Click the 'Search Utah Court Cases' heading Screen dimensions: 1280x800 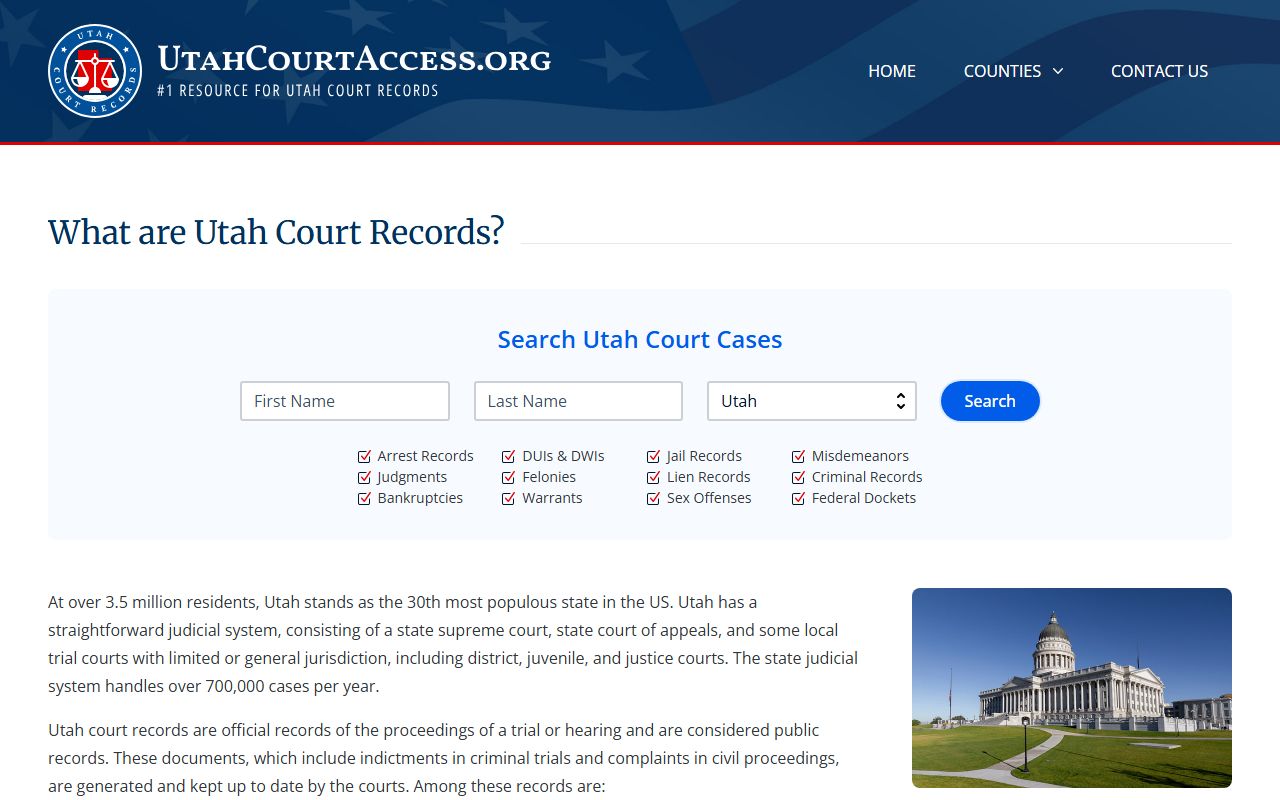point(640,339)
